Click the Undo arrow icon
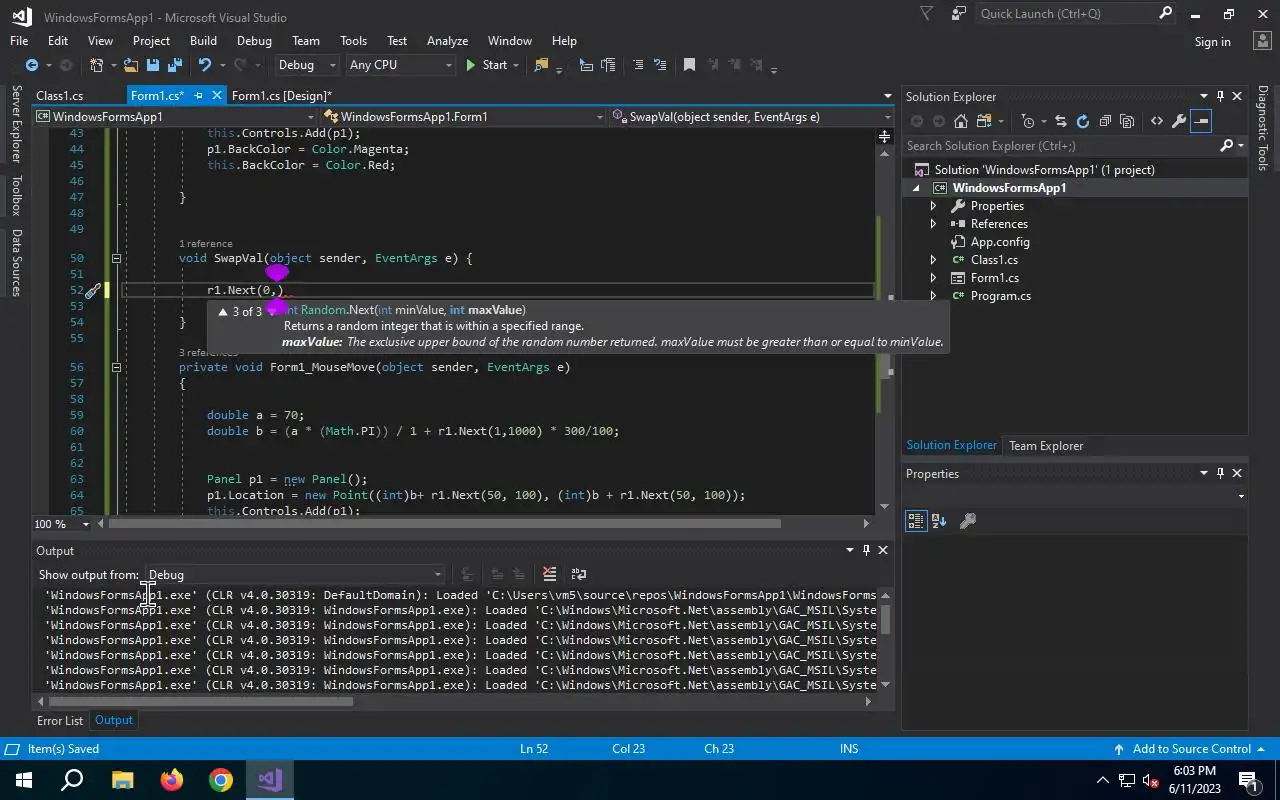The height and width of the screenshot is (800, 1280). (x=205, y=65)
